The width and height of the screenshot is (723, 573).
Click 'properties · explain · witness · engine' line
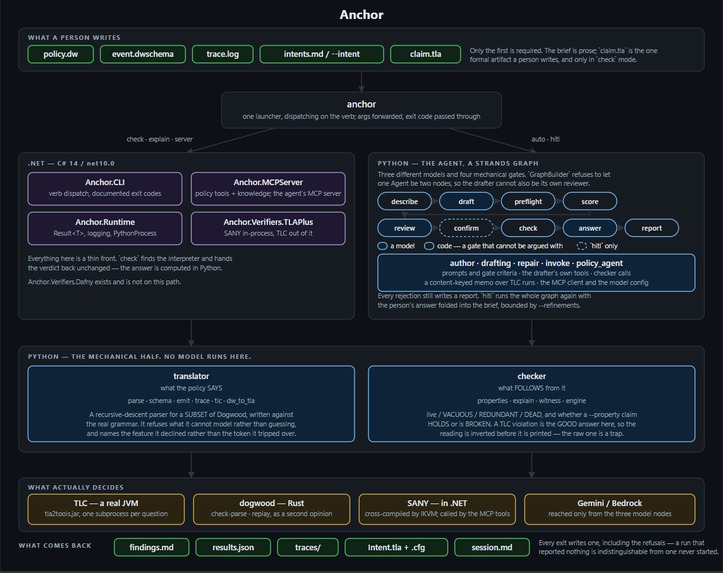pyautogui.click(x=532, y=401)
